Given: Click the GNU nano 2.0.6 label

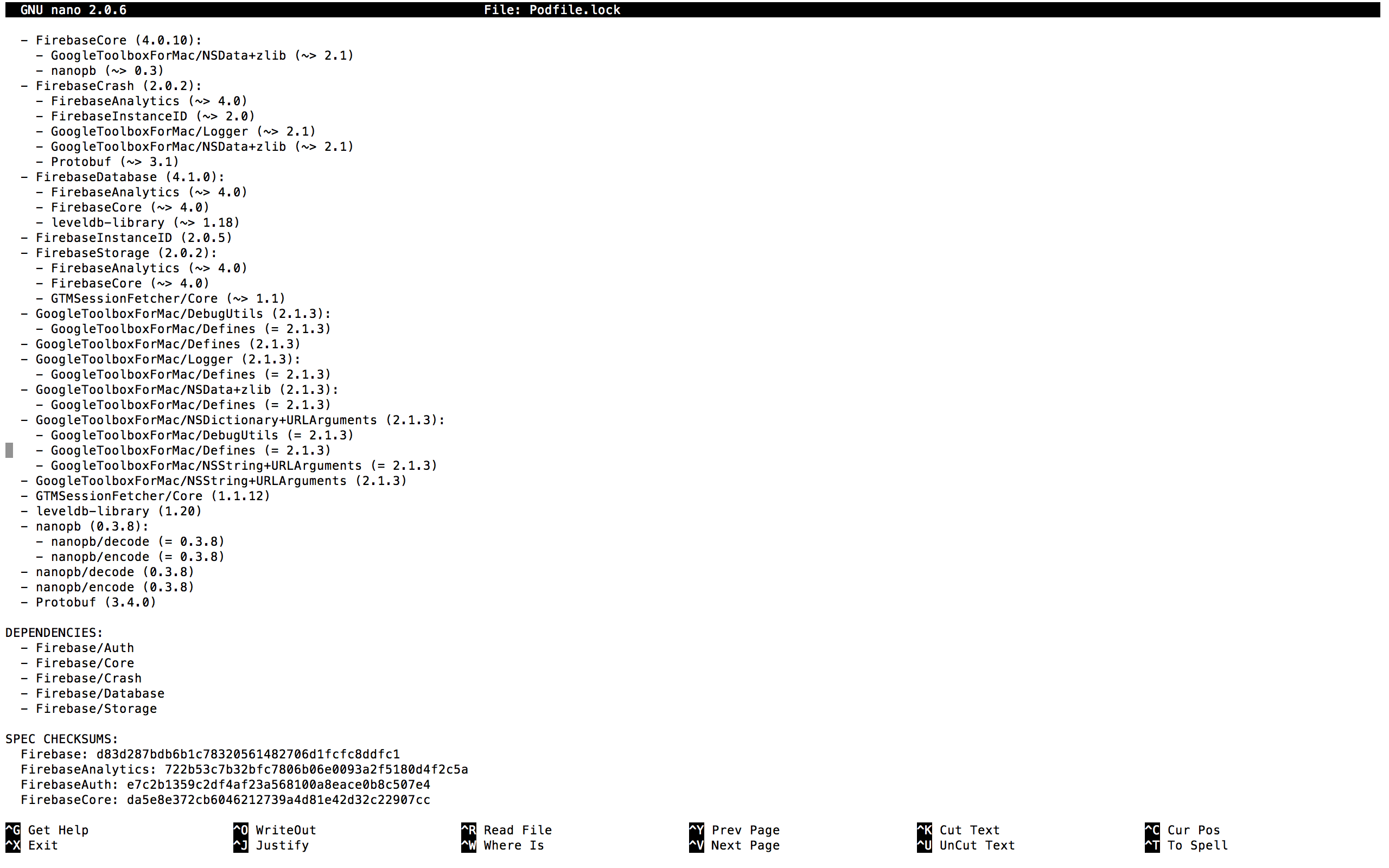Looking at the screenshot, I should click(73, 10).
